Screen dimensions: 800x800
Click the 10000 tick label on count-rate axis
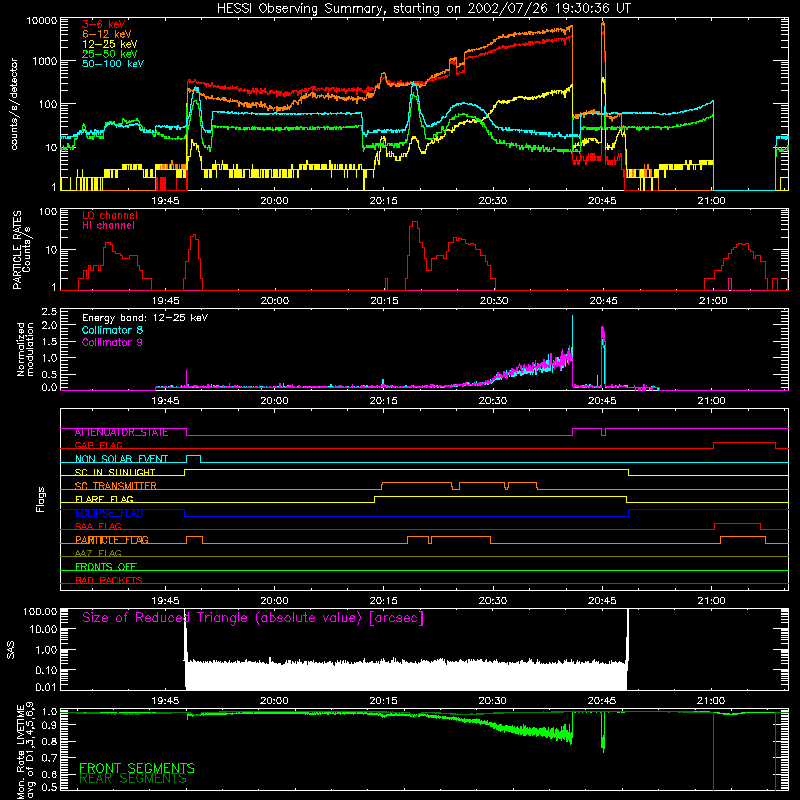pyautogui.click(x=42, y=21)
